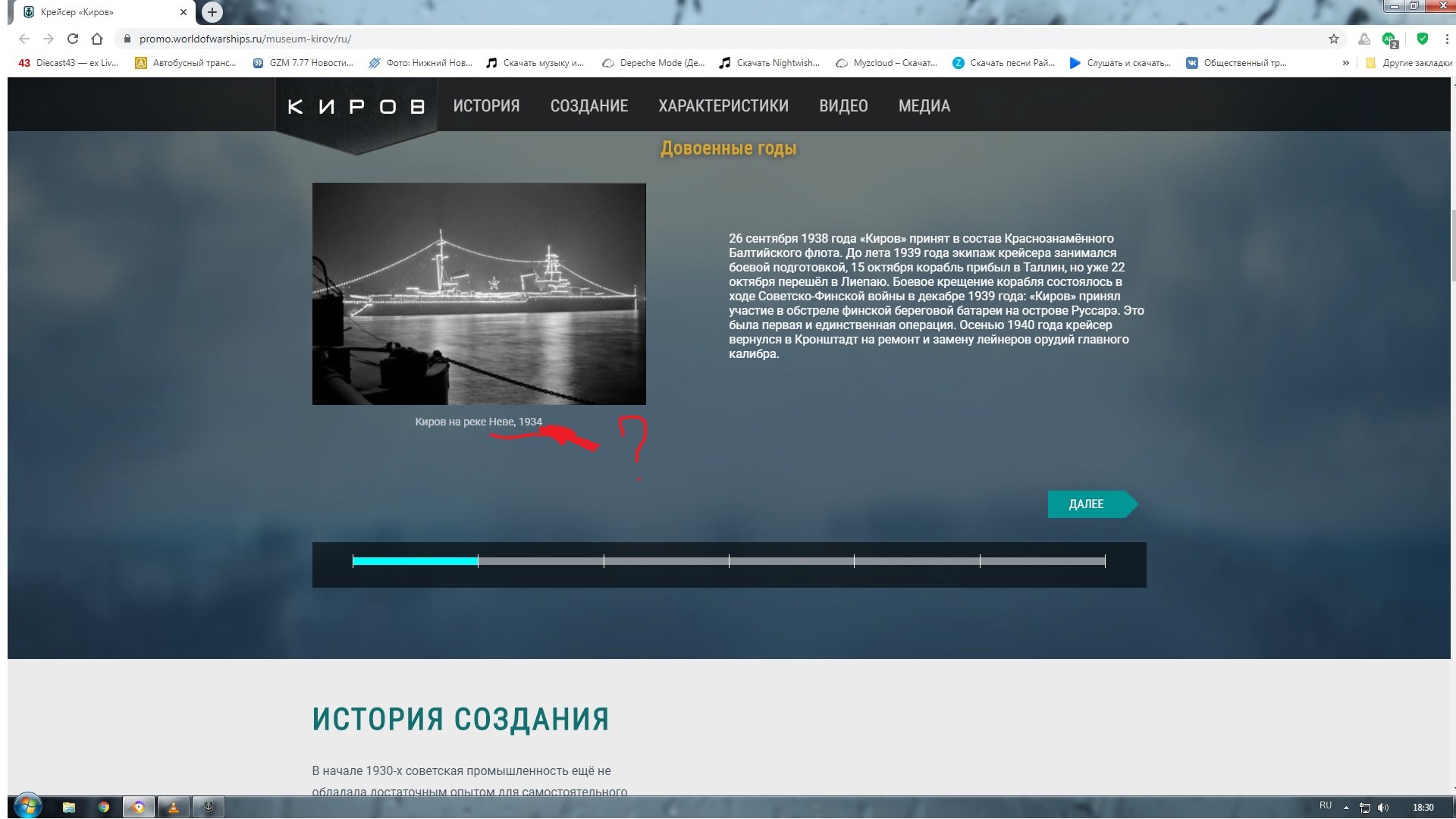Open the Diecast43 bookmark
Image resolution: width=1456 pixels, height=819 pixels.
(x=68, y=63)
